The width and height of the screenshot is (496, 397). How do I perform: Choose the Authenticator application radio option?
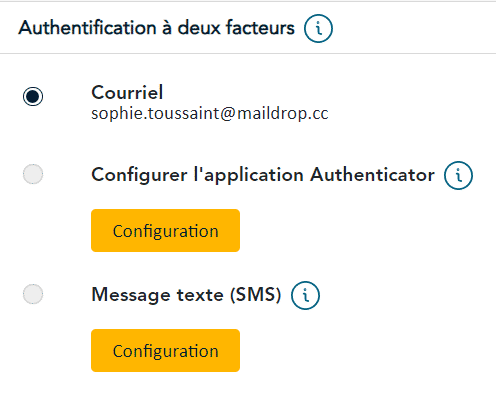(33, 174)
